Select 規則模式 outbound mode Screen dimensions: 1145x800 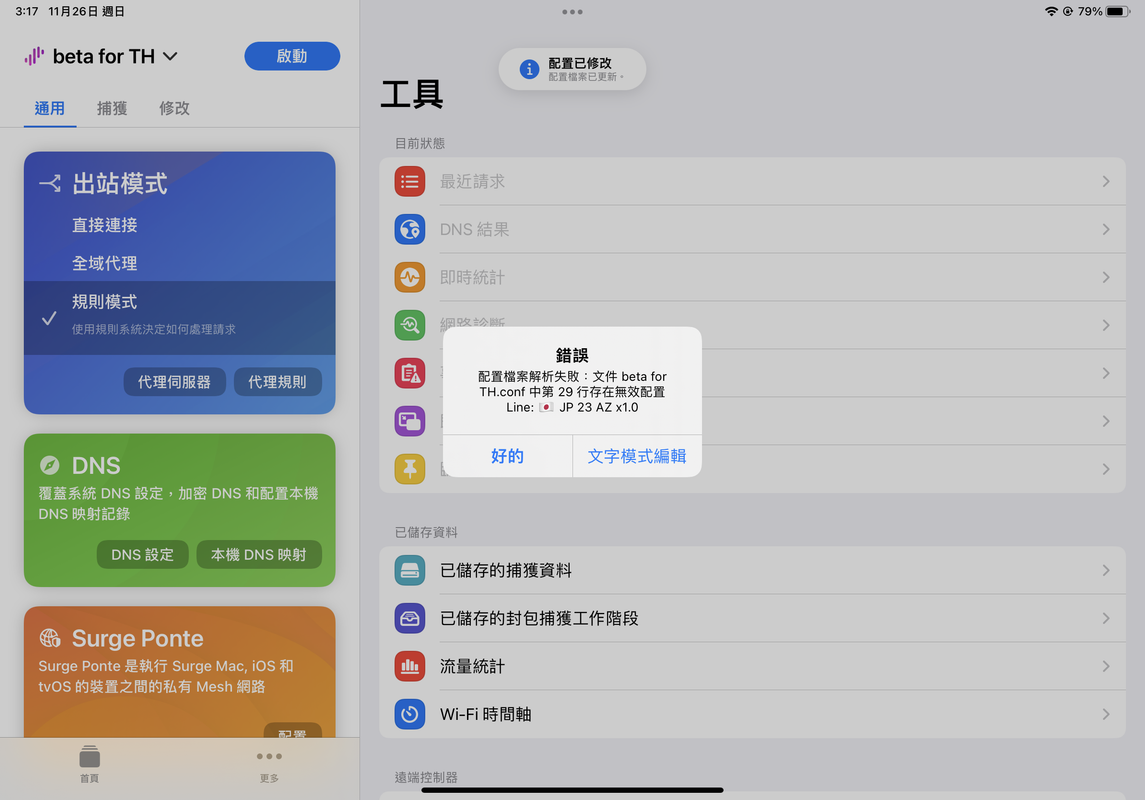180,318
